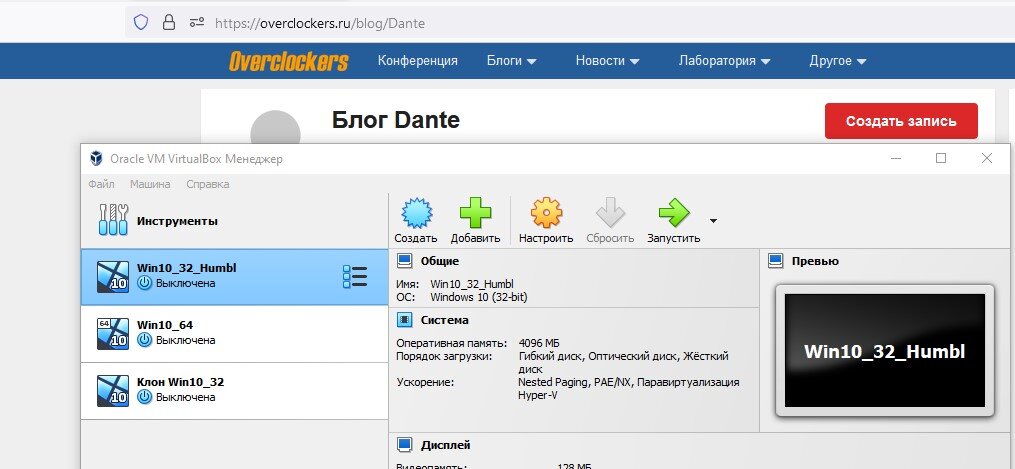
Task: Click the Создать (New) toolbar icon
Action: (416, 213)
